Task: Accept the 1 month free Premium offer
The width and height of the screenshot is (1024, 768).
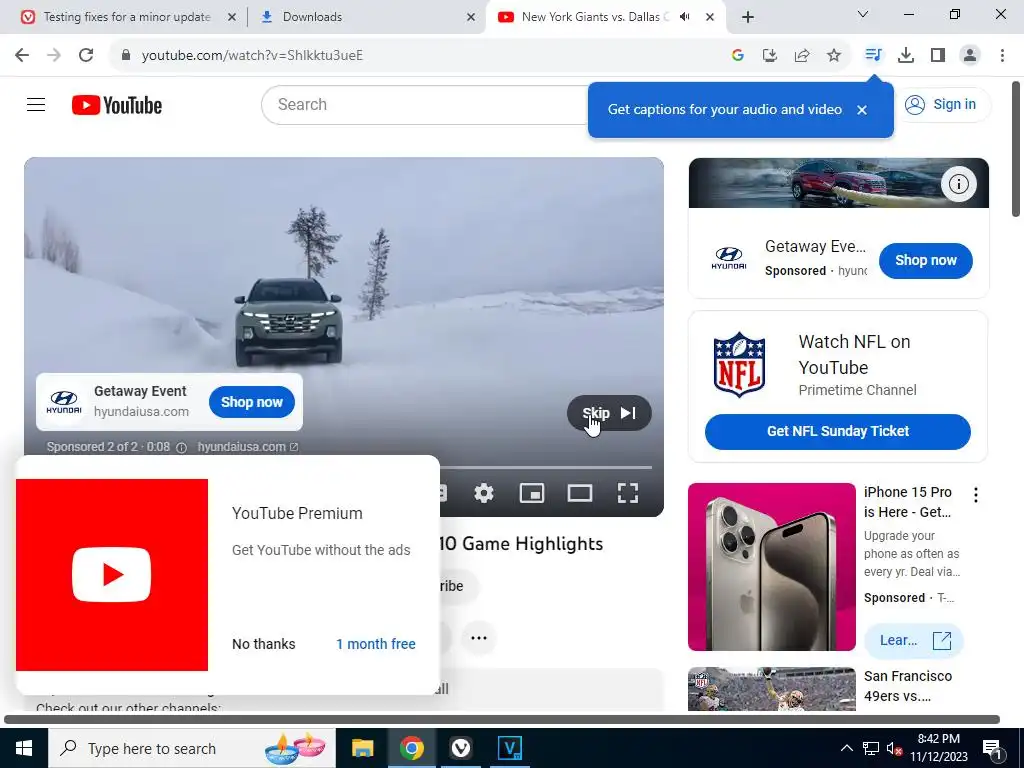Action: pyautogui.click(x=376, y=644)
